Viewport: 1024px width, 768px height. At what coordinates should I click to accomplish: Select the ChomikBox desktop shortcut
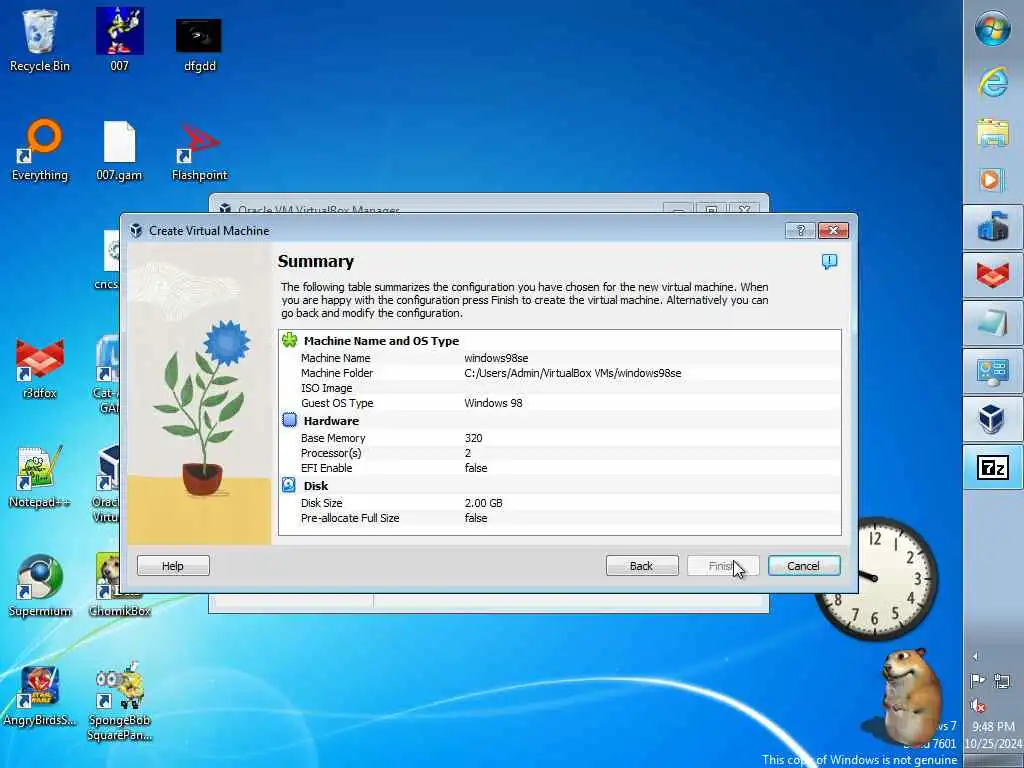coord(120,586)
